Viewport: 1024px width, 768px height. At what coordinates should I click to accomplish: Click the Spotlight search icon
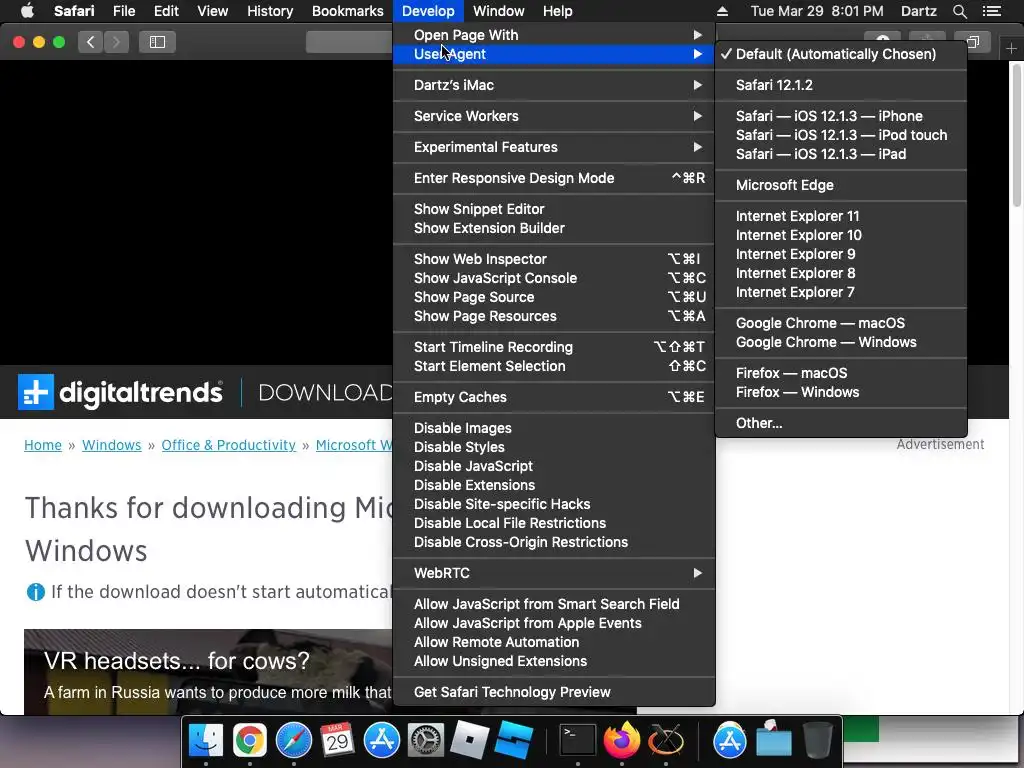coord(959,11)
